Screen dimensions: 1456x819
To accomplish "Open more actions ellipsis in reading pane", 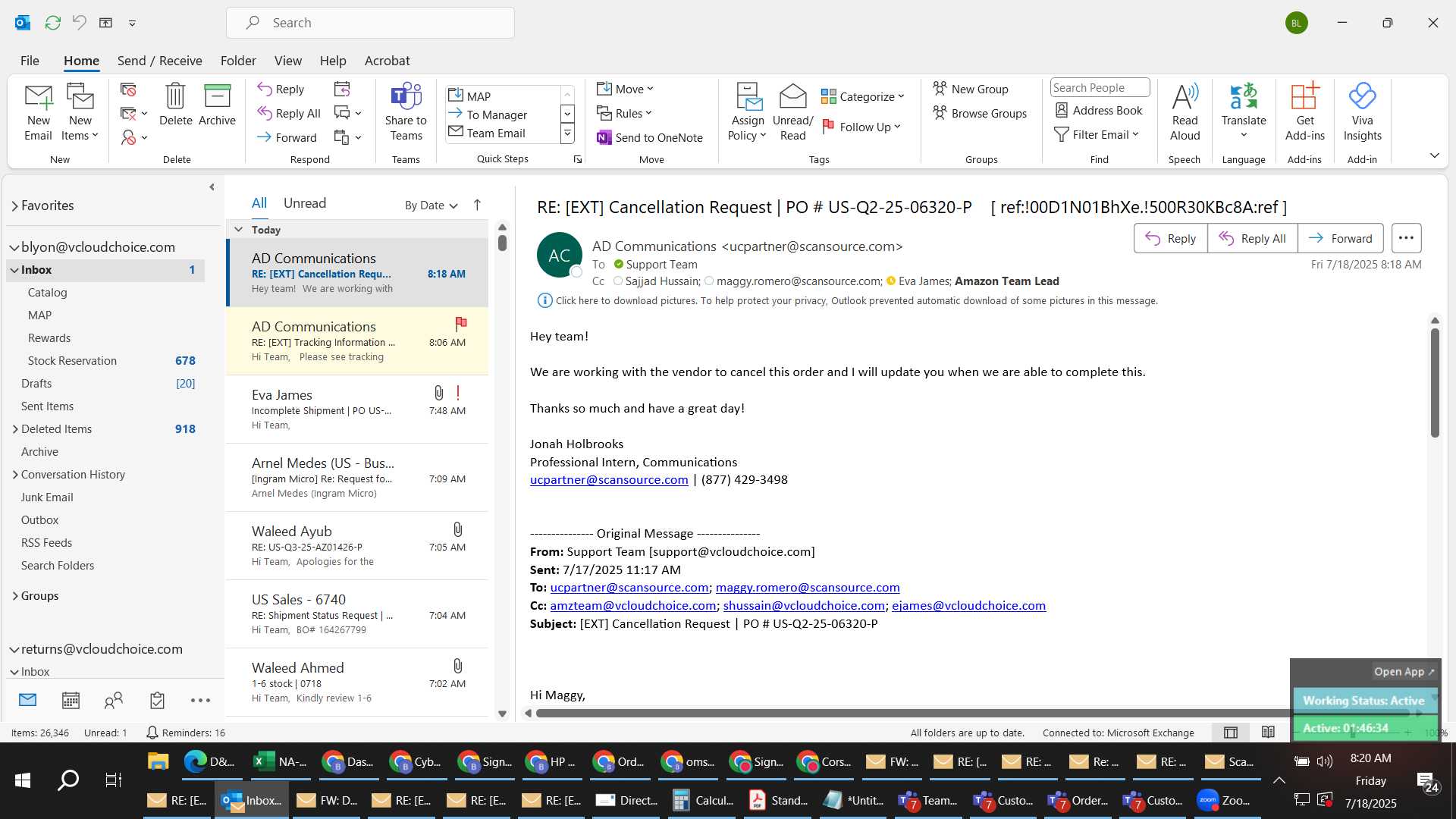I will pyautogui.click(x=1406, y=238).
